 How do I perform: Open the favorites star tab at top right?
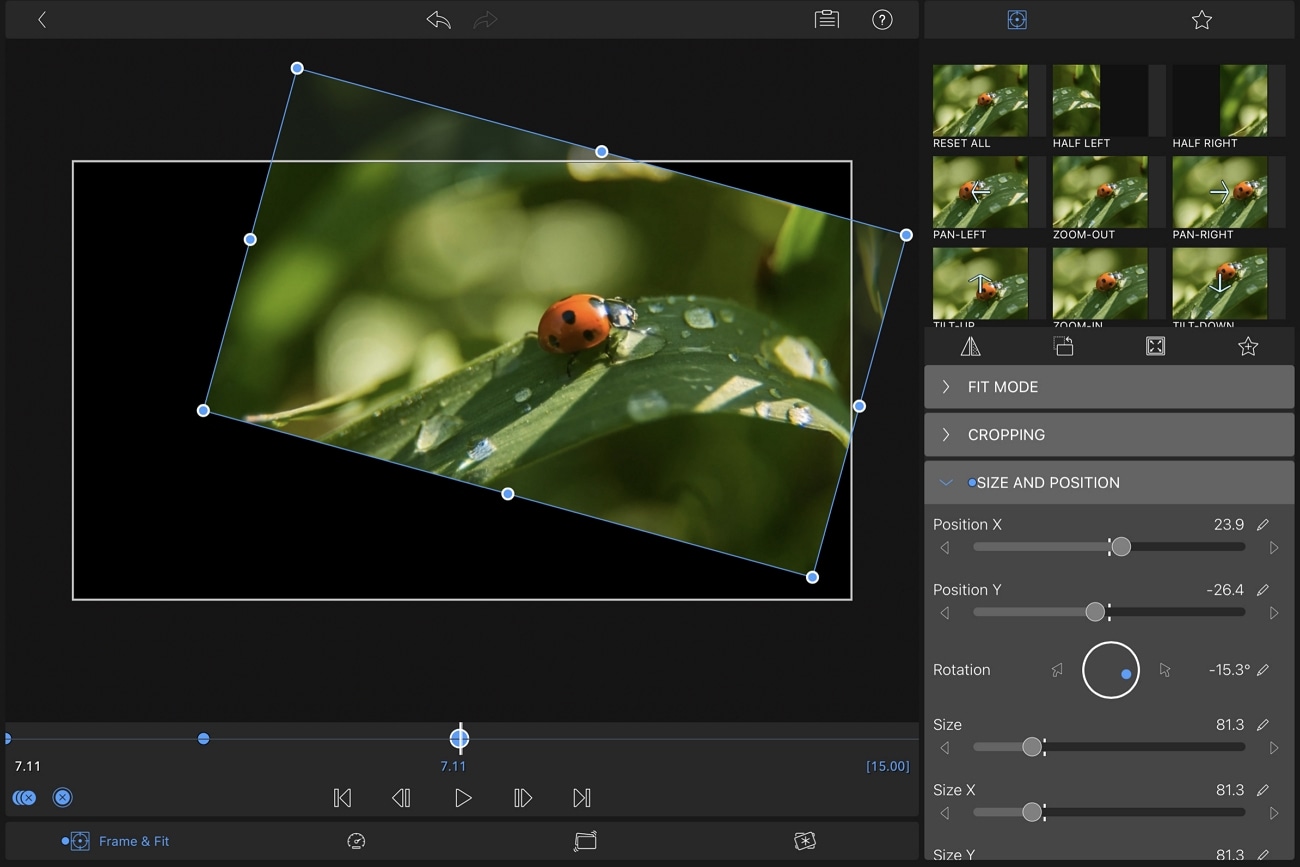pos(1202,20)
